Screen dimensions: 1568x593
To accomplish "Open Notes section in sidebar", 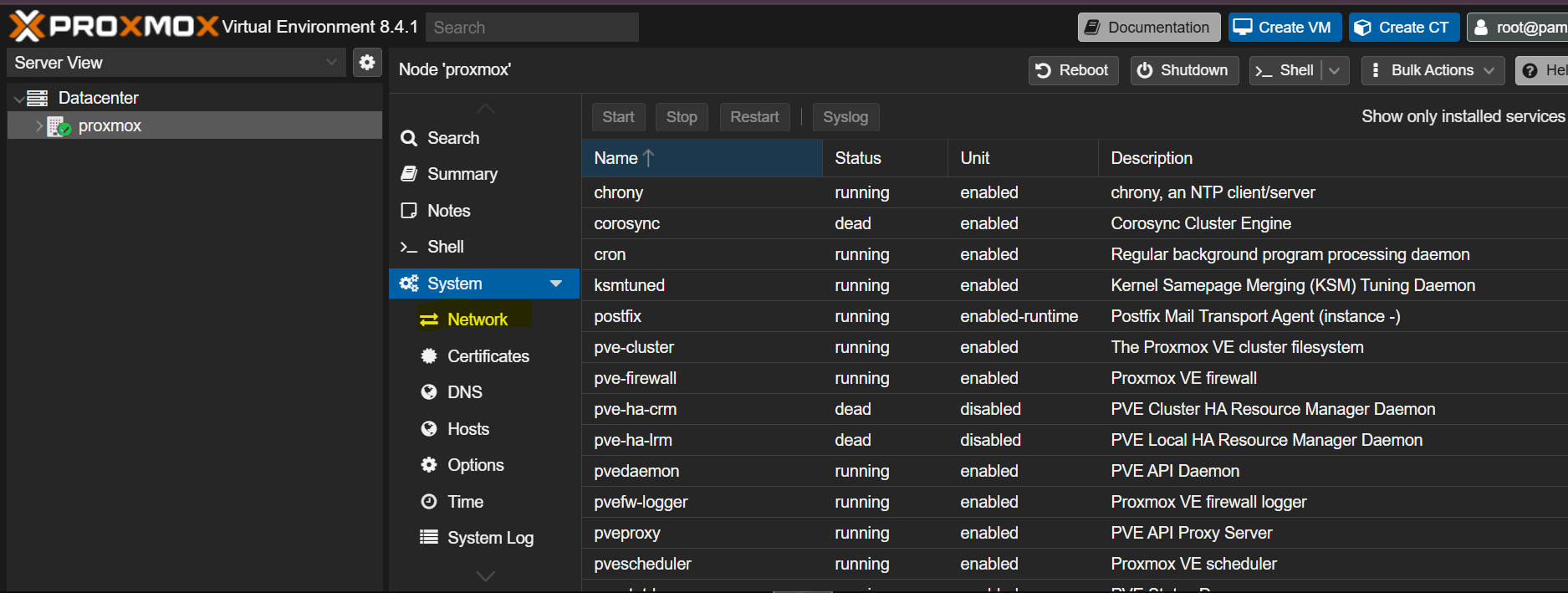I will [448, 211].
